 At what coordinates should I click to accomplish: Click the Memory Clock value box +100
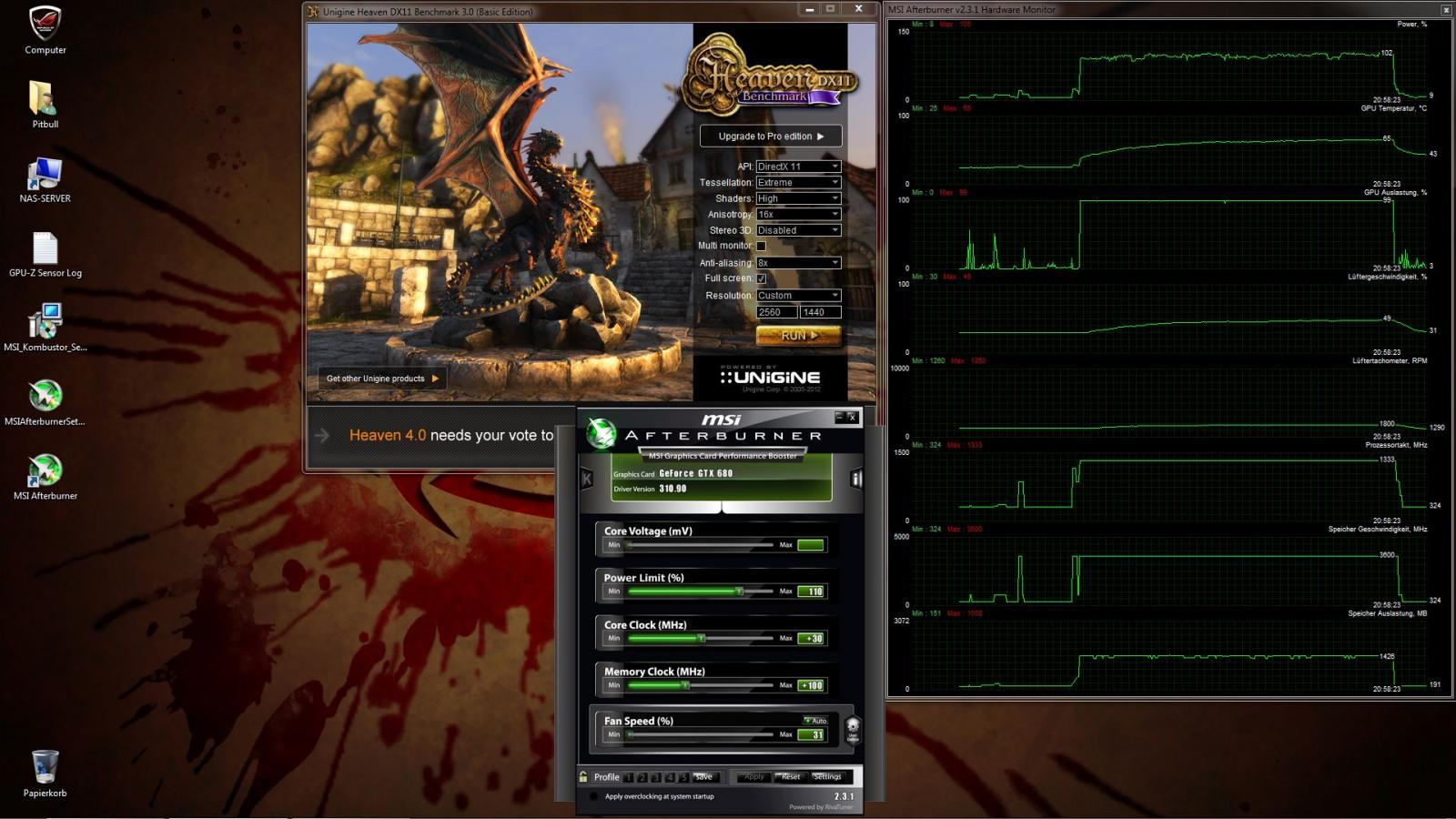pos(811,685)
